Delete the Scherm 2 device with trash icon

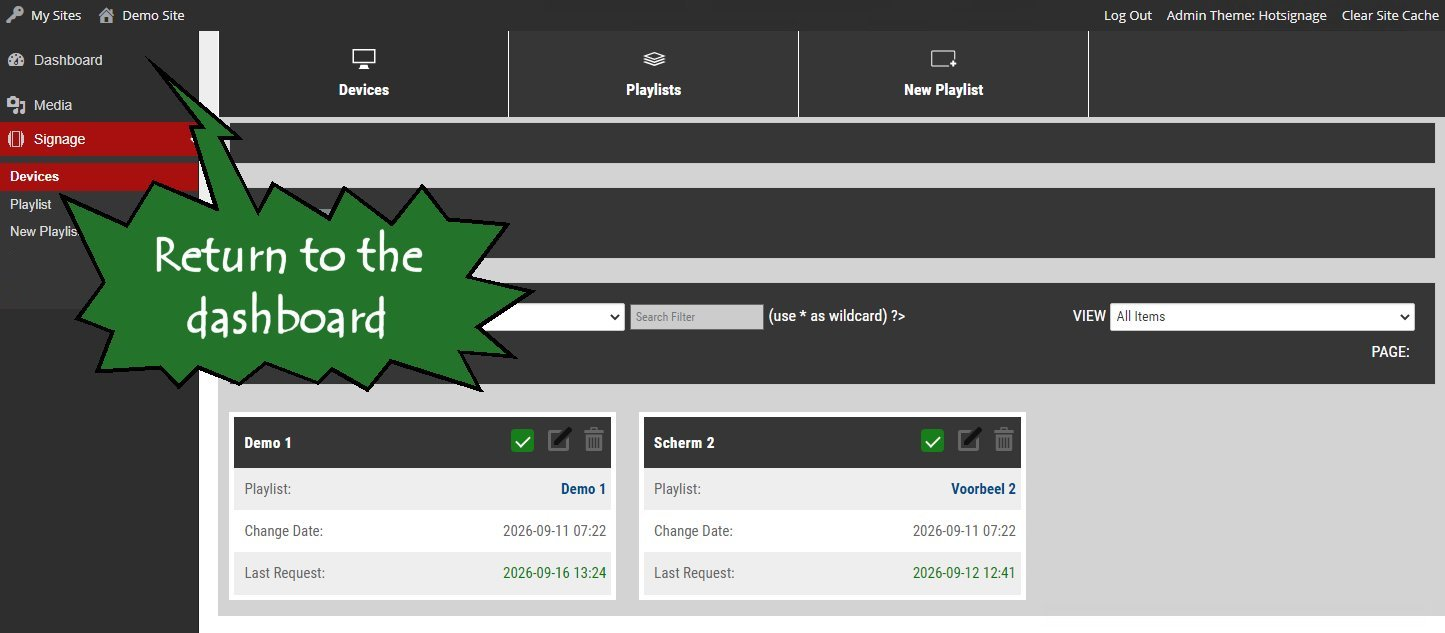[x=1004, y=440]
